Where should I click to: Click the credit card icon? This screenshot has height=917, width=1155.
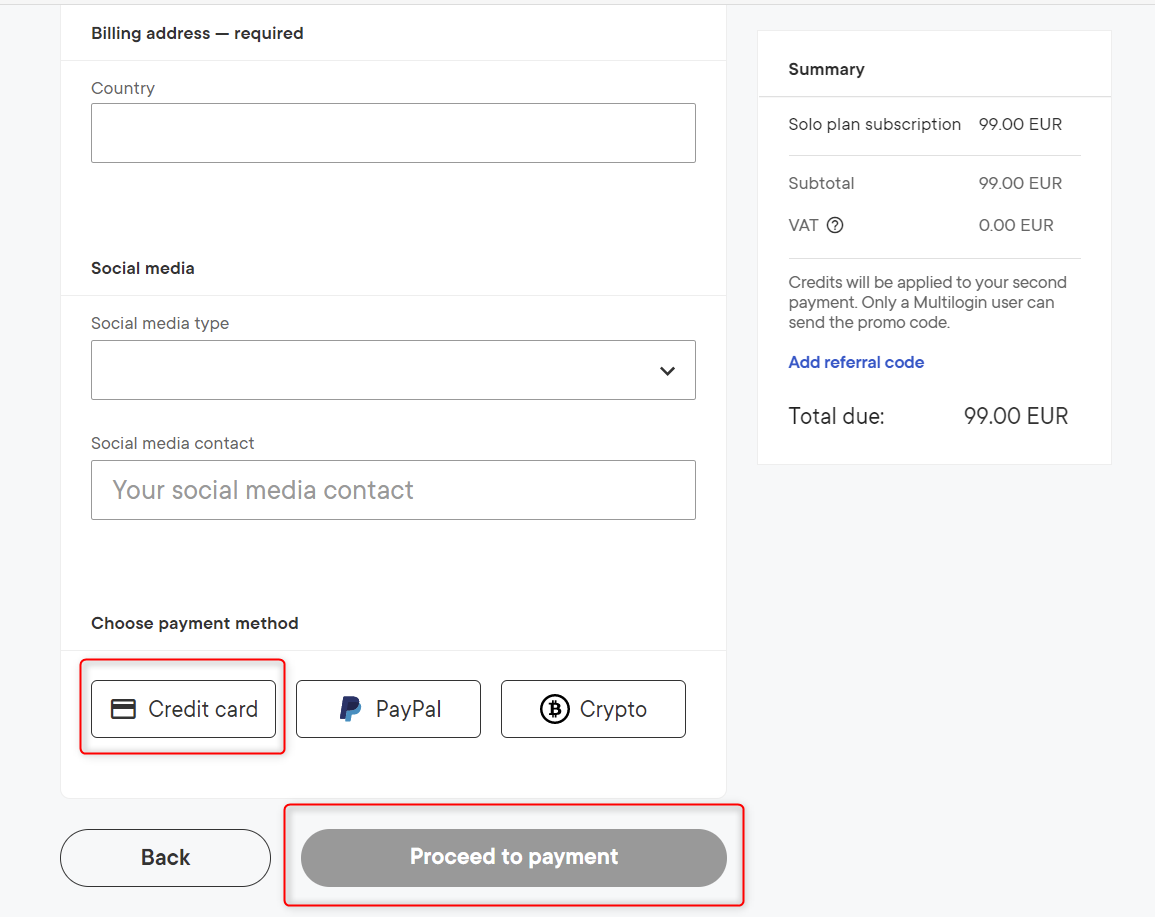[123, 709]
